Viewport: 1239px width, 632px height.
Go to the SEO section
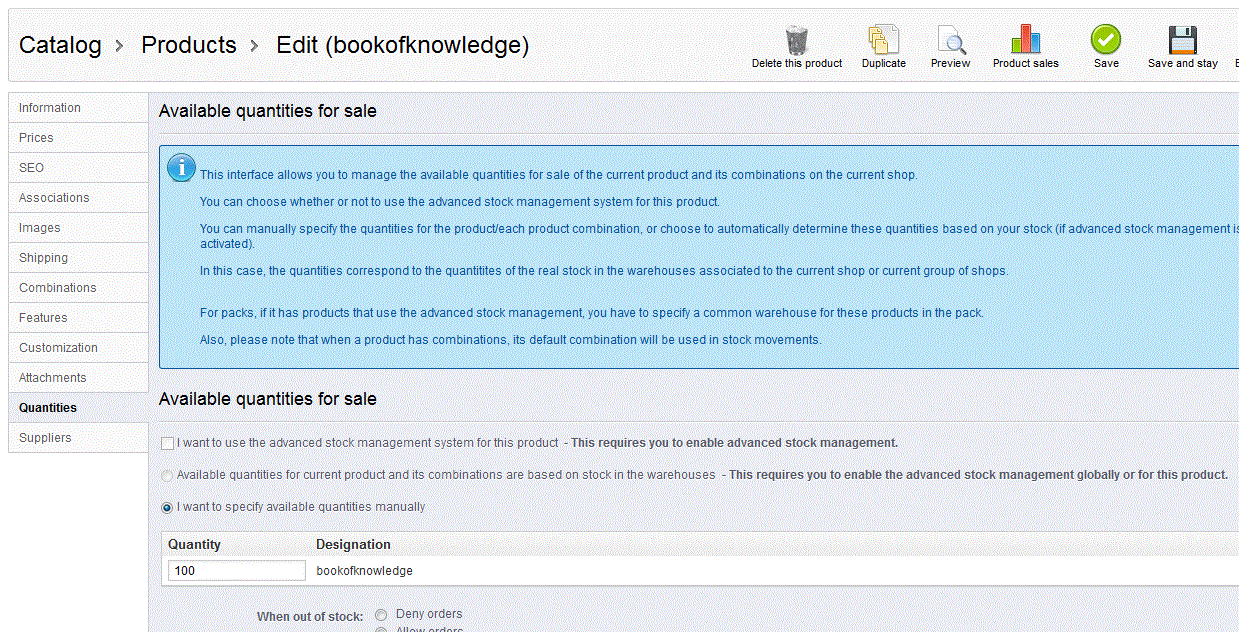(x=29, y=167)
